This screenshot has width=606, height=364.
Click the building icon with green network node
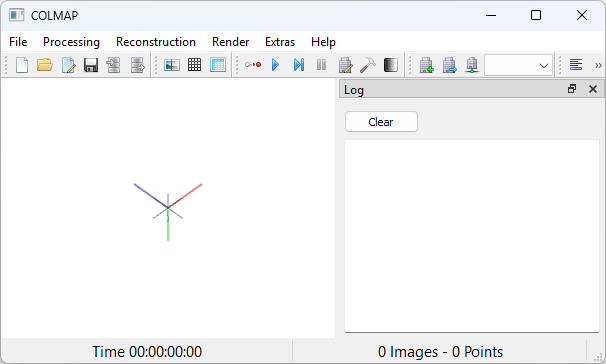pyautogui.click(x=472, y=65)
